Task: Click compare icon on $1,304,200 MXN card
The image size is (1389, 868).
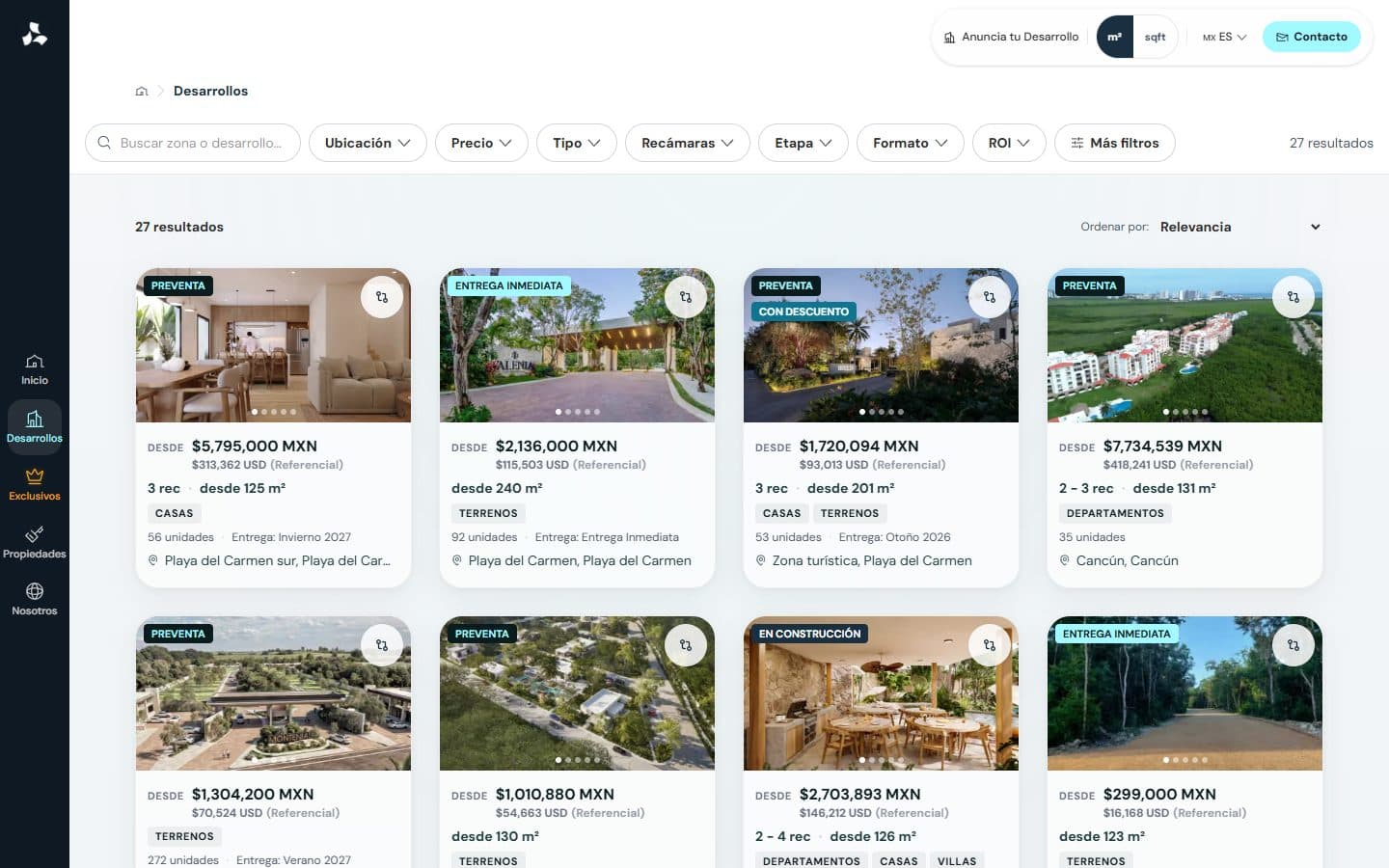Action: tap(382, 645)
